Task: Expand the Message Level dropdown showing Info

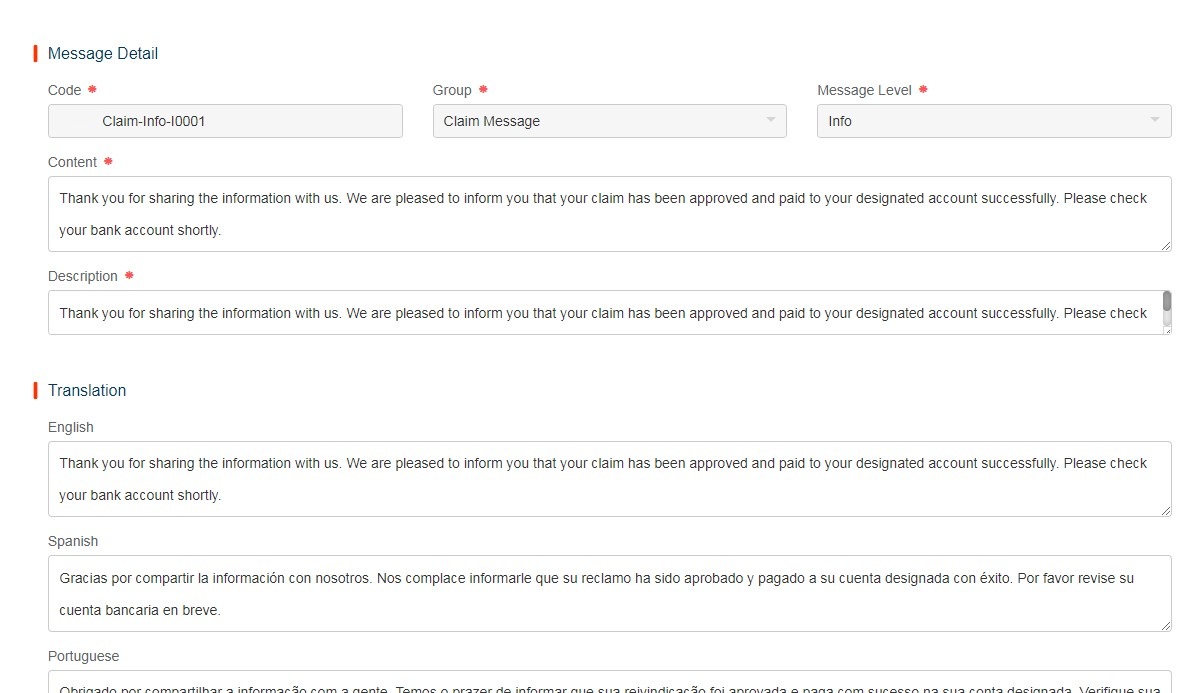Action: (993, 121)
